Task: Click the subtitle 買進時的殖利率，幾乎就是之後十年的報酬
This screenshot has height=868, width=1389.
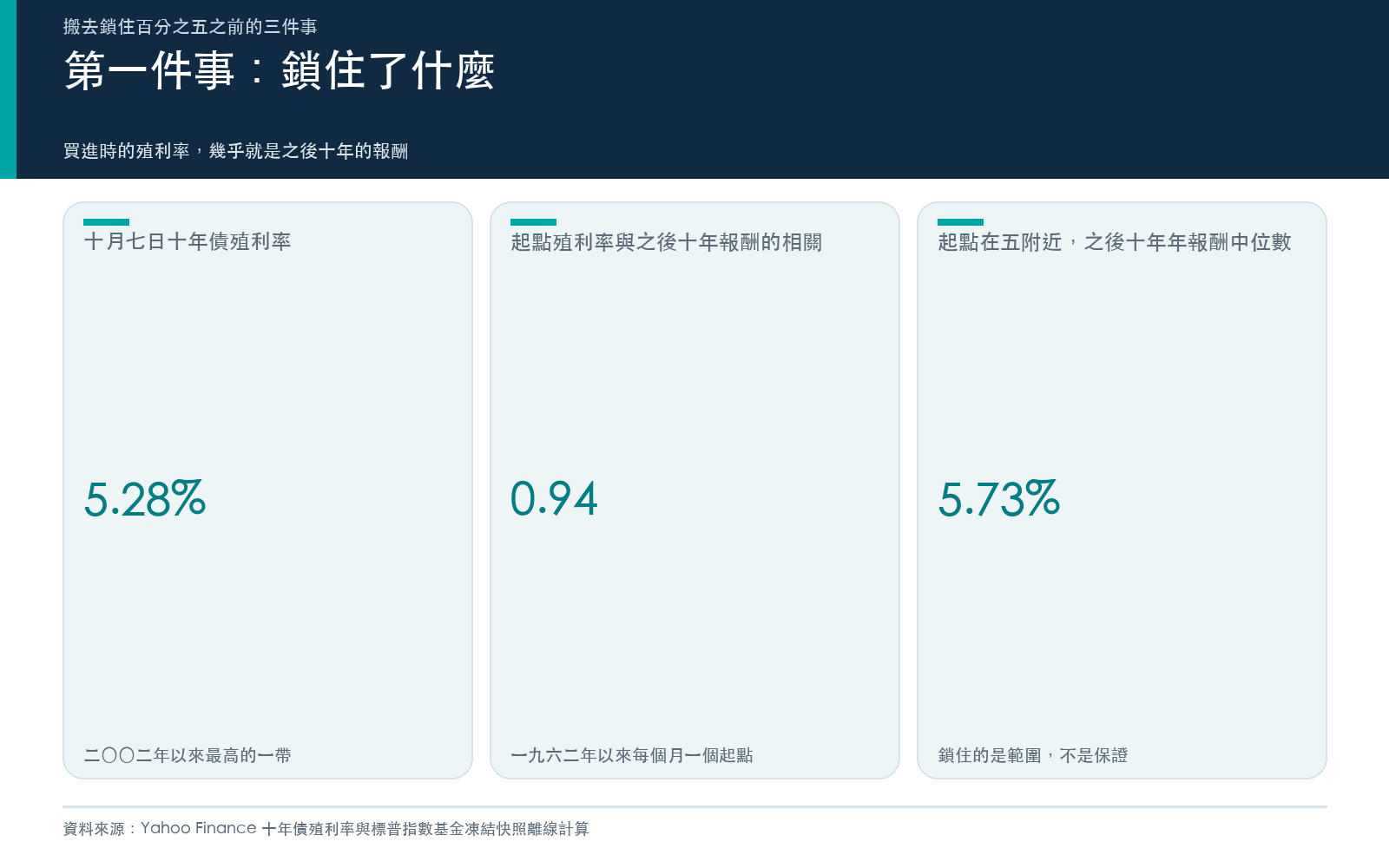Action: pos(235,151)
